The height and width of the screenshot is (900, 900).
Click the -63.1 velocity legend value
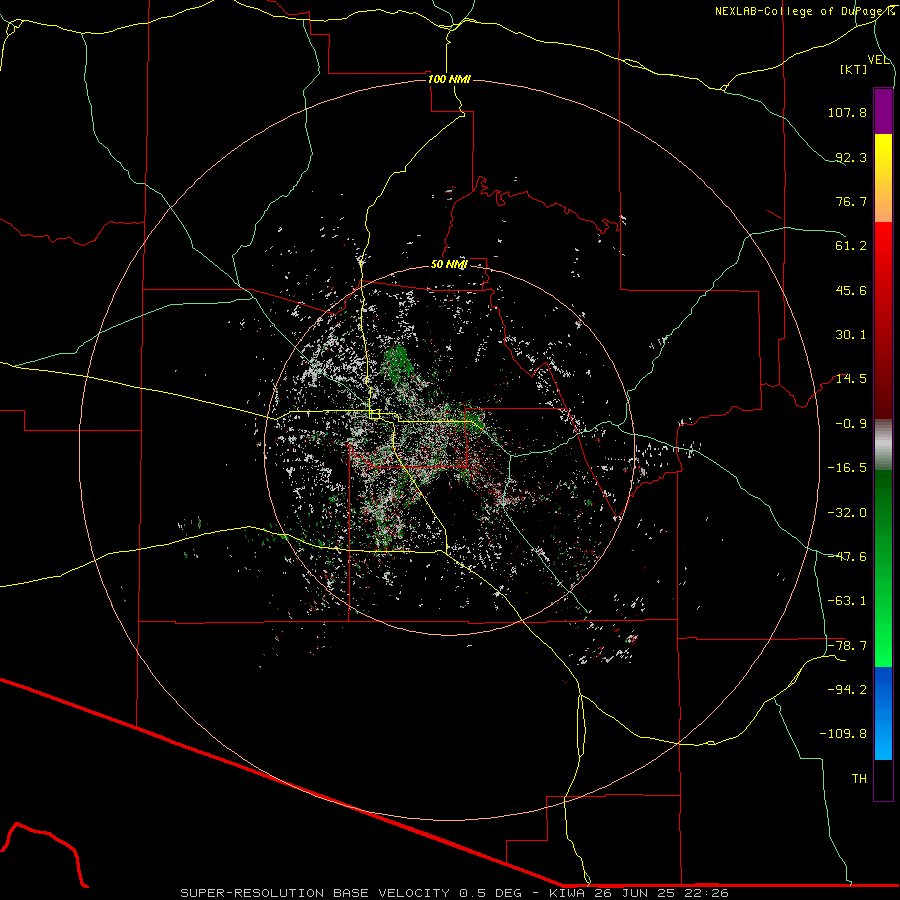(847, 601)
